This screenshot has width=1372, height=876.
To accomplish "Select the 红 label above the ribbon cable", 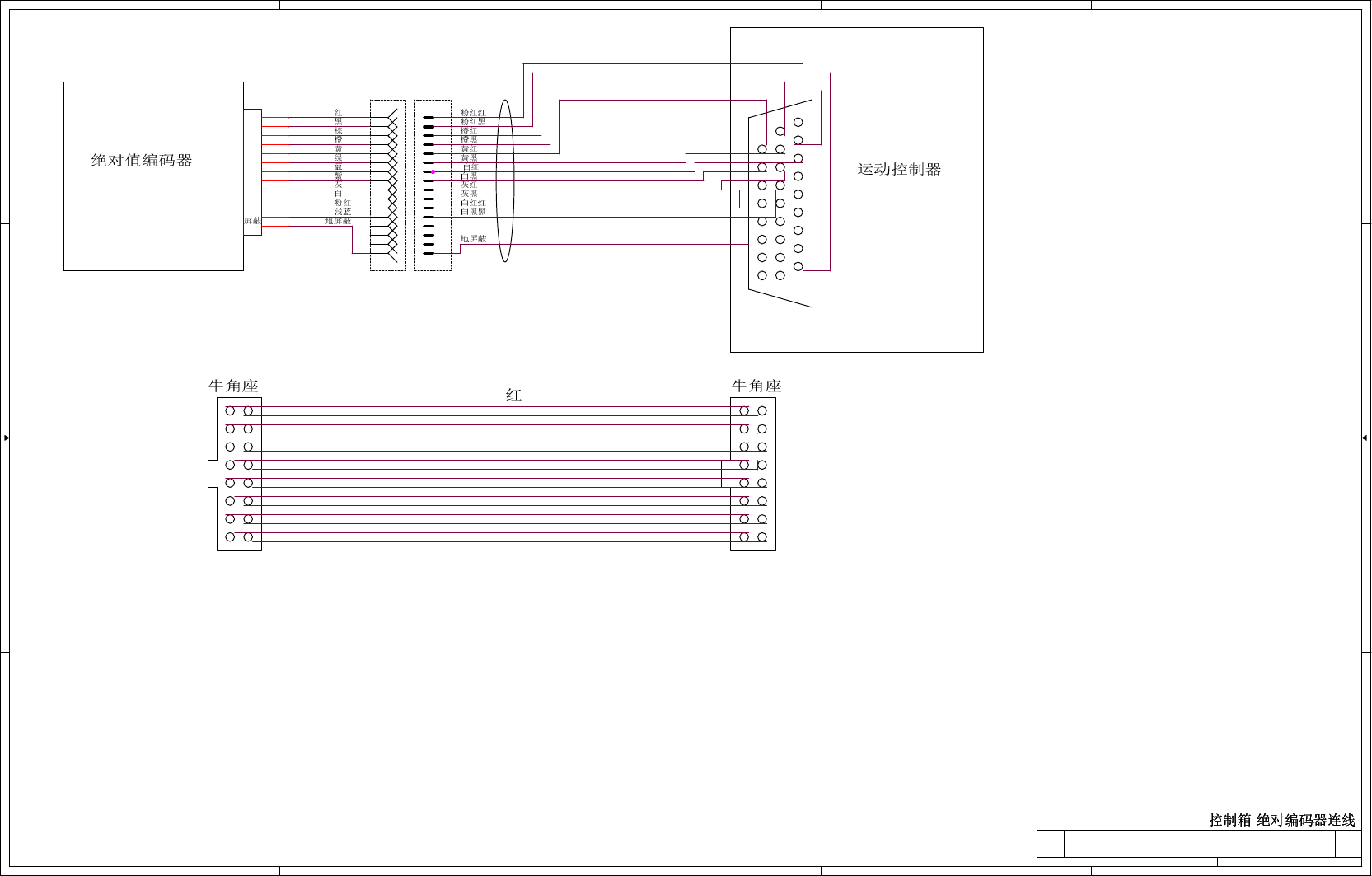I will (x=513, y=396).
